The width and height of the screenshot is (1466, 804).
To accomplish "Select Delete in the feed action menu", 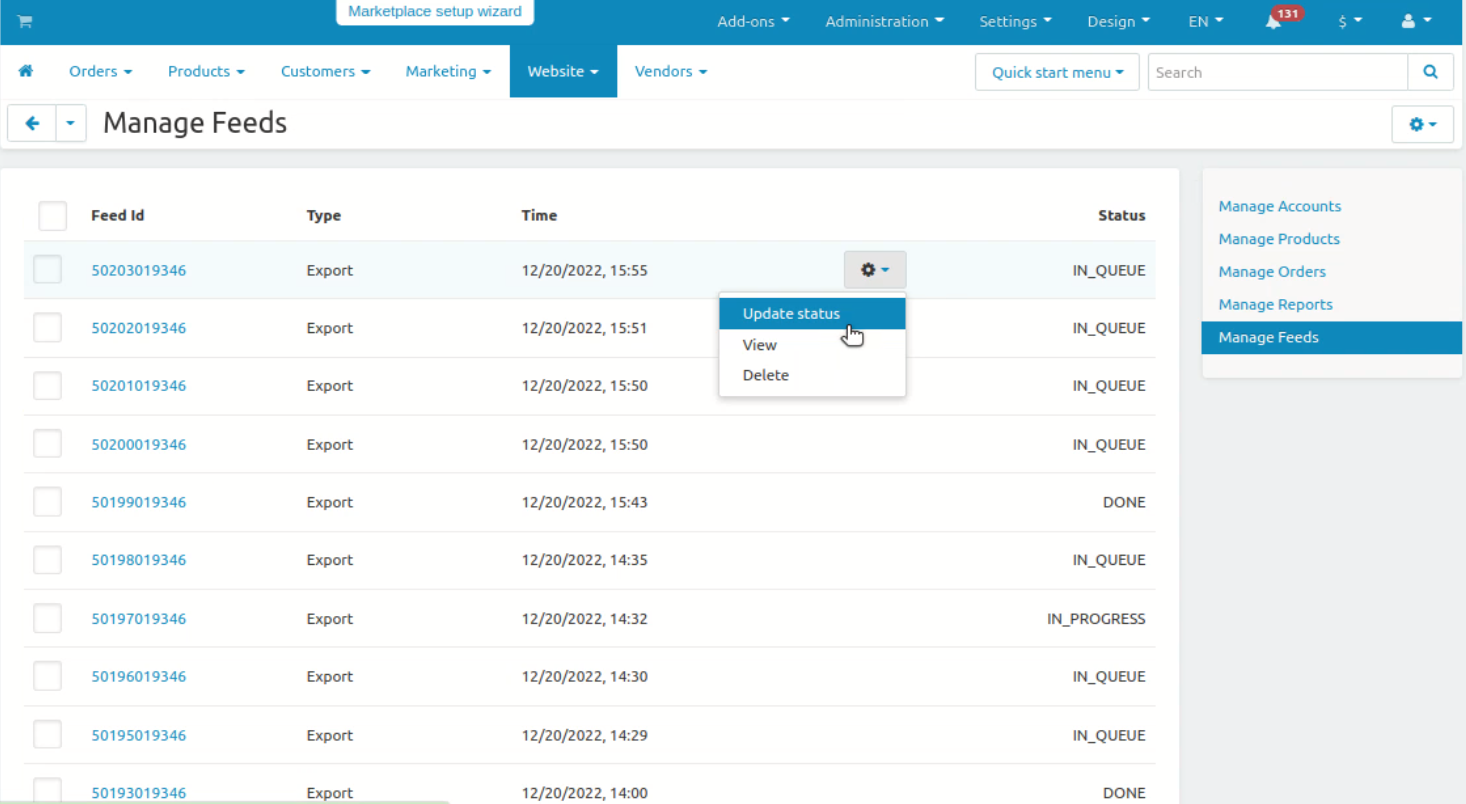I will (x=765, y=375).
